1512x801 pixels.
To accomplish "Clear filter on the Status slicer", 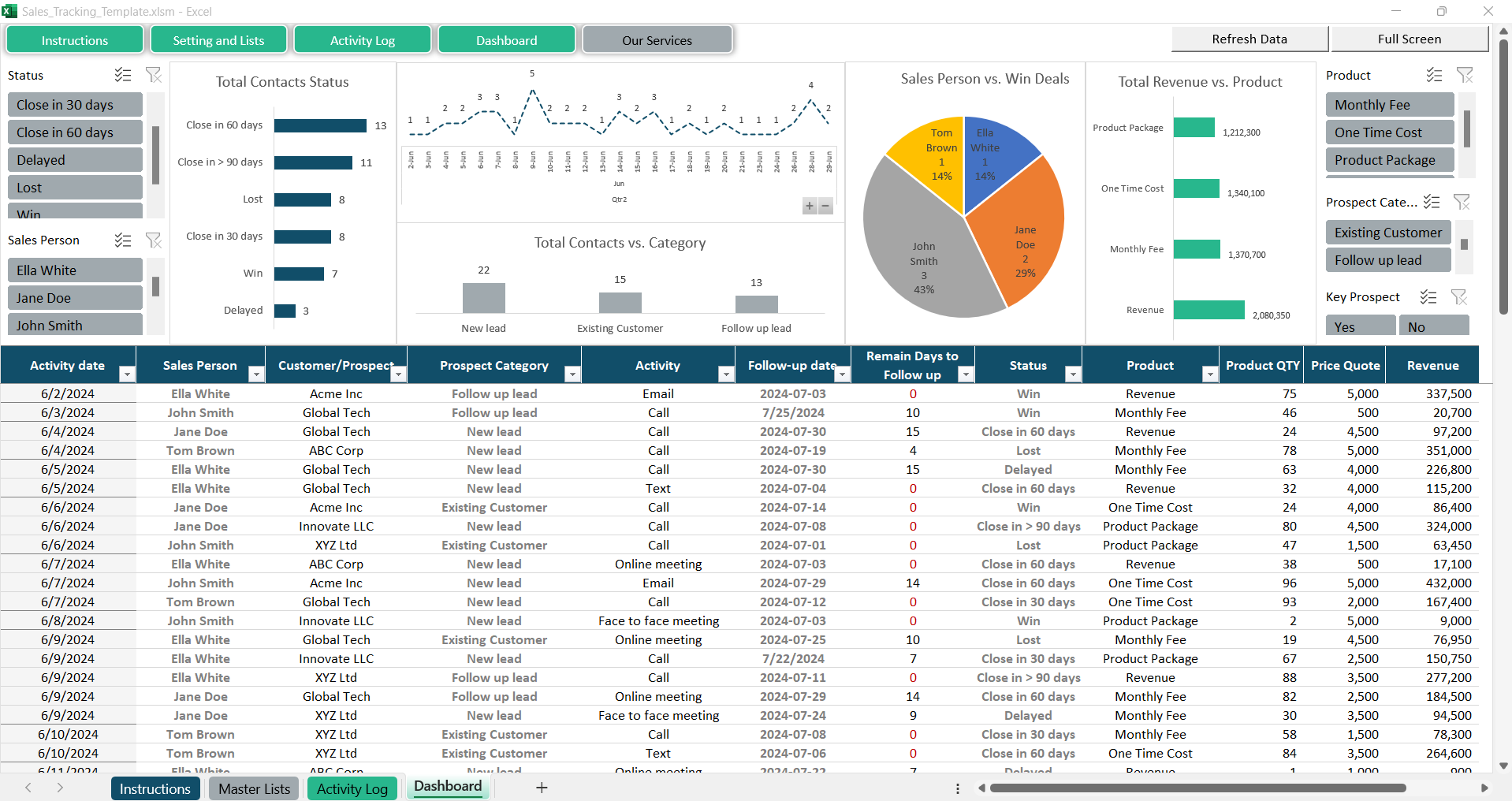I will (x=154, y=75).
